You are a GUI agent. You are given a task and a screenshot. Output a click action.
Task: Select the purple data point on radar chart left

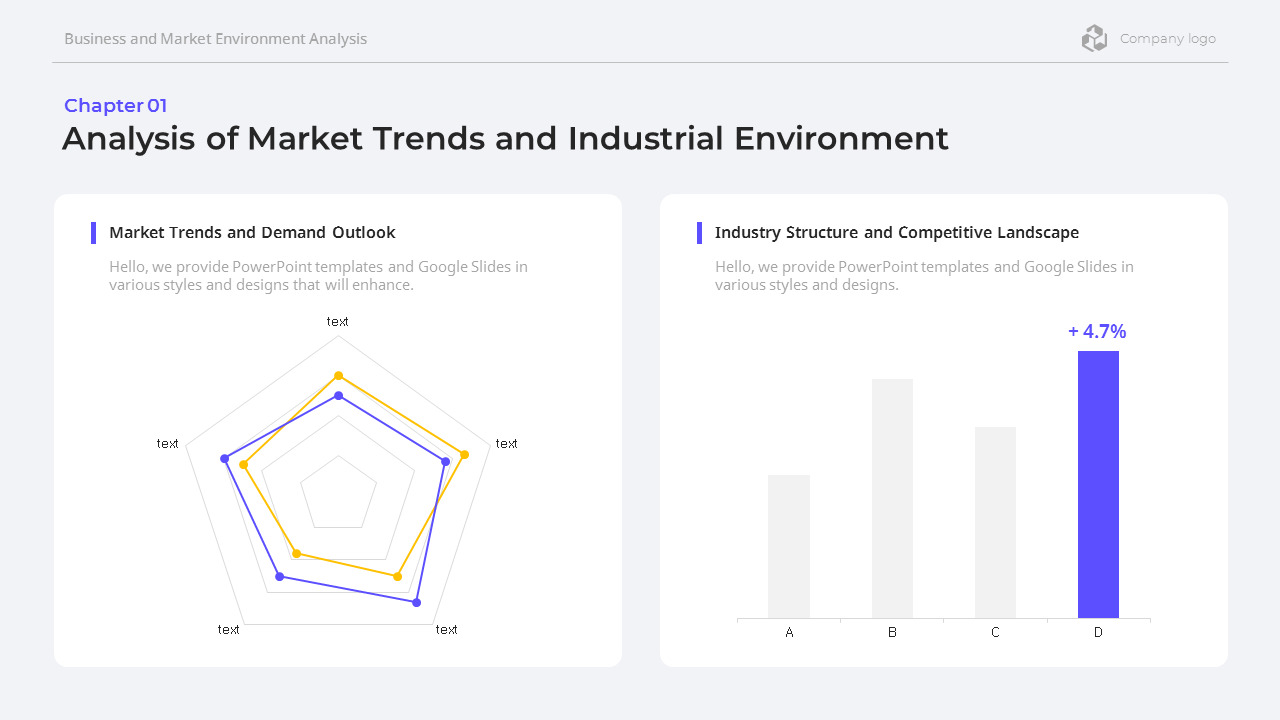[x=222, y=458]
